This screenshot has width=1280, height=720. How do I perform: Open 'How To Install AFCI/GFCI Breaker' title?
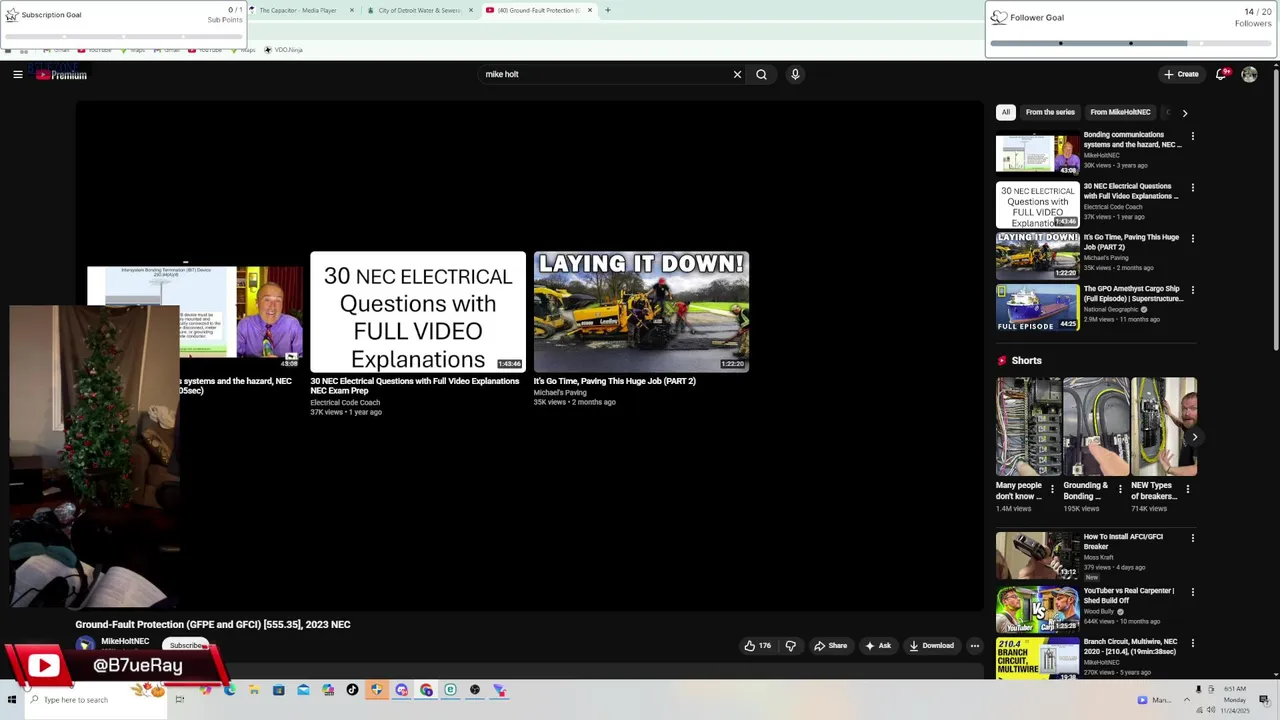pos(1123,541)
